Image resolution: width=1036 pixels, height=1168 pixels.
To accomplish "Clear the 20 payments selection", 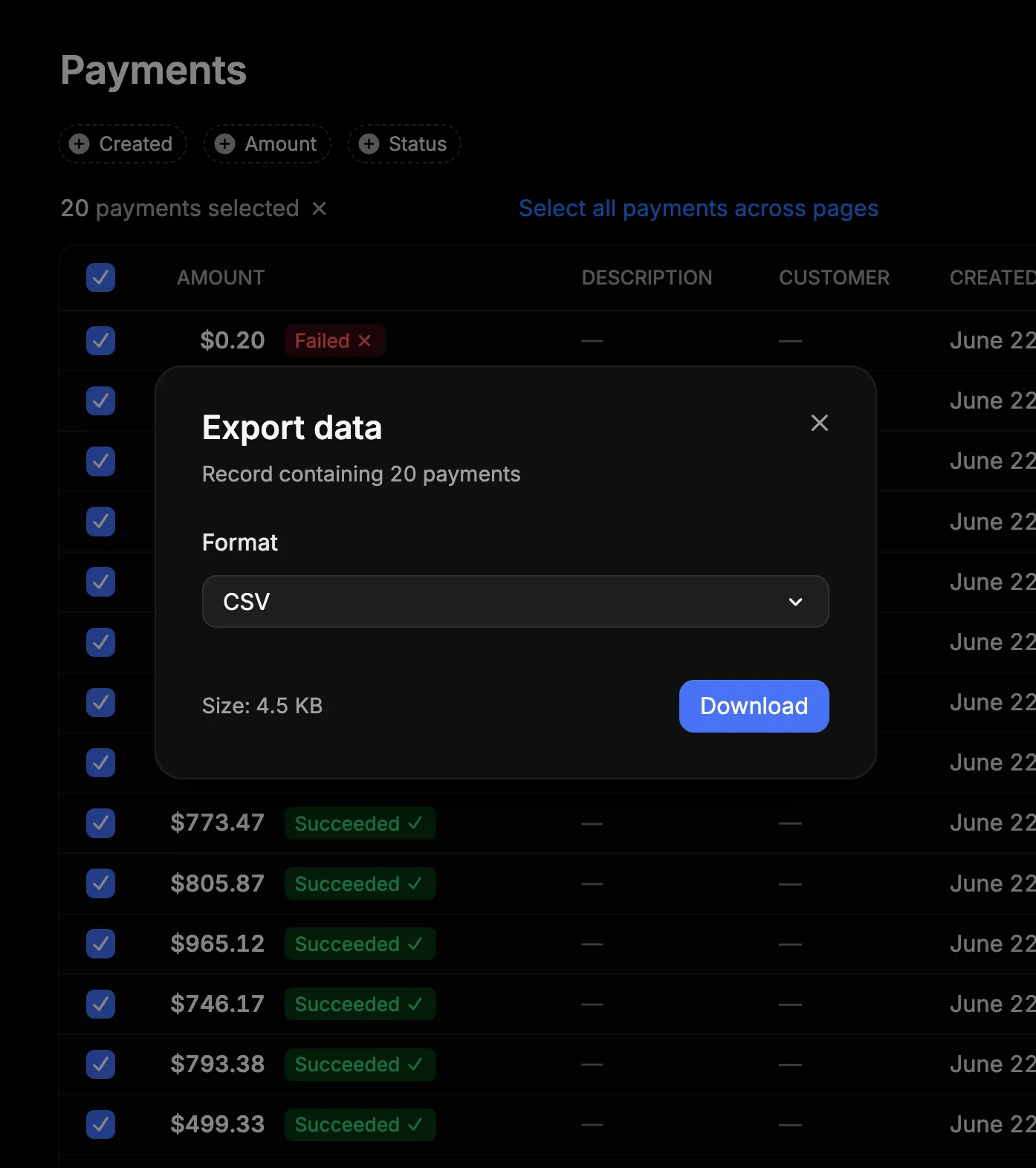I will (319, 209).
